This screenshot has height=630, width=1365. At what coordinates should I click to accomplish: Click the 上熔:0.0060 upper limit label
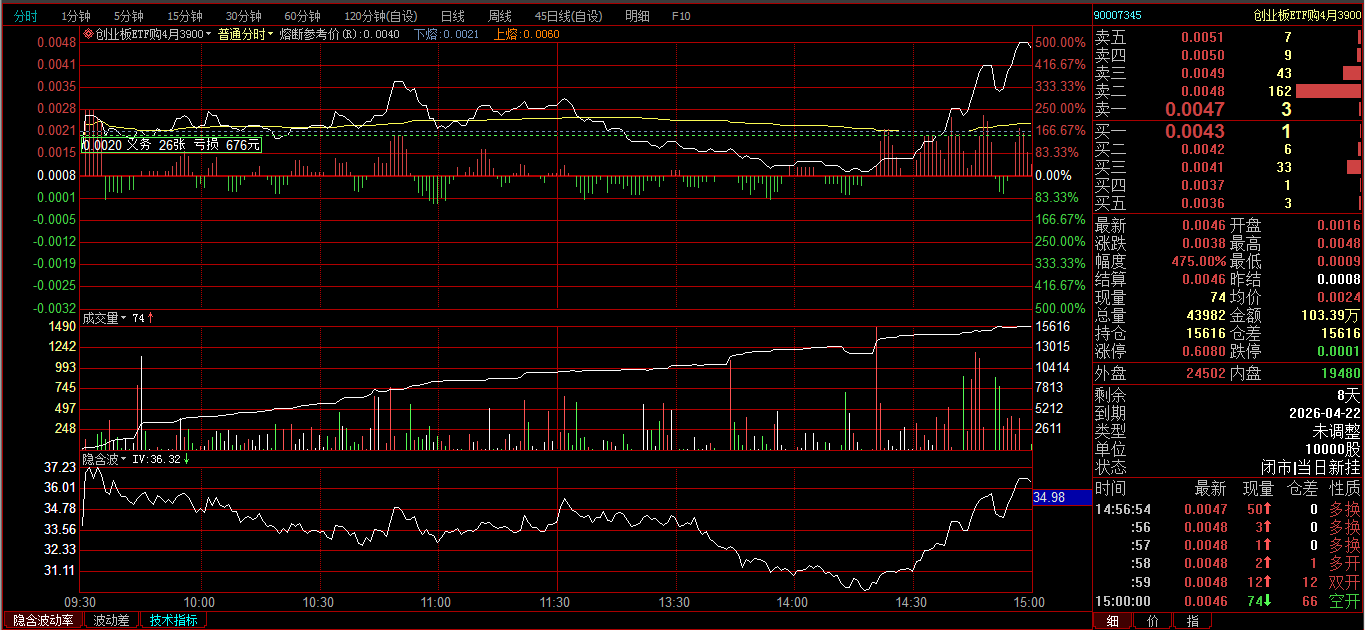(527, 34)
